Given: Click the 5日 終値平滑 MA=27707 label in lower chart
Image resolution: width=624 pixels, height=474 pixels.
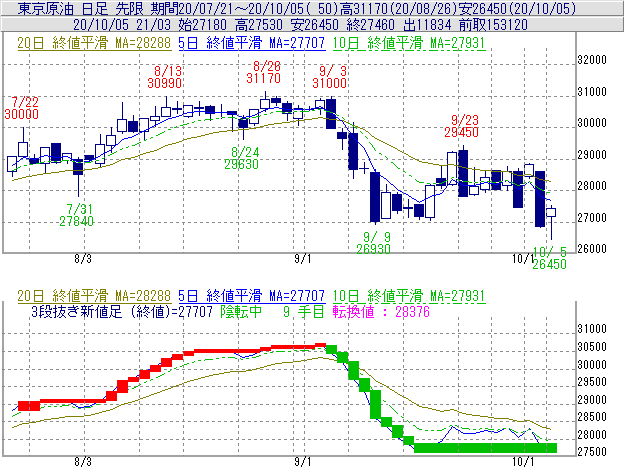Looking at the screenshot, I should 252,296.
